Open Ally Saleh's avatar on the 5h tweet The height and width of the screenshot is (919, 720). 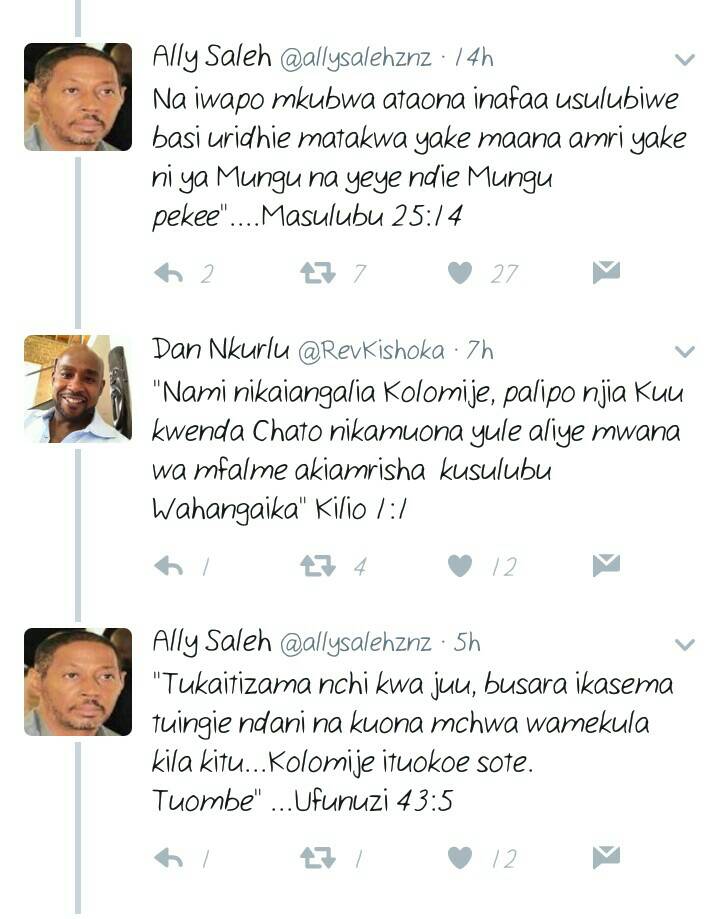tap(78, 682)
